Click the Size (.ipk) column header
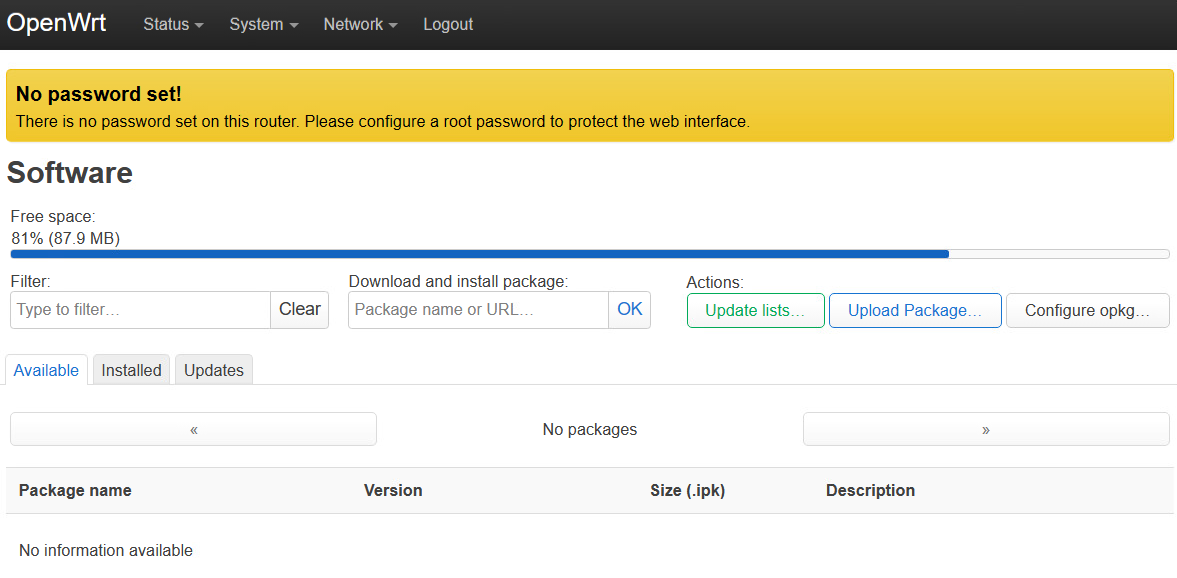 click(687, 490)
